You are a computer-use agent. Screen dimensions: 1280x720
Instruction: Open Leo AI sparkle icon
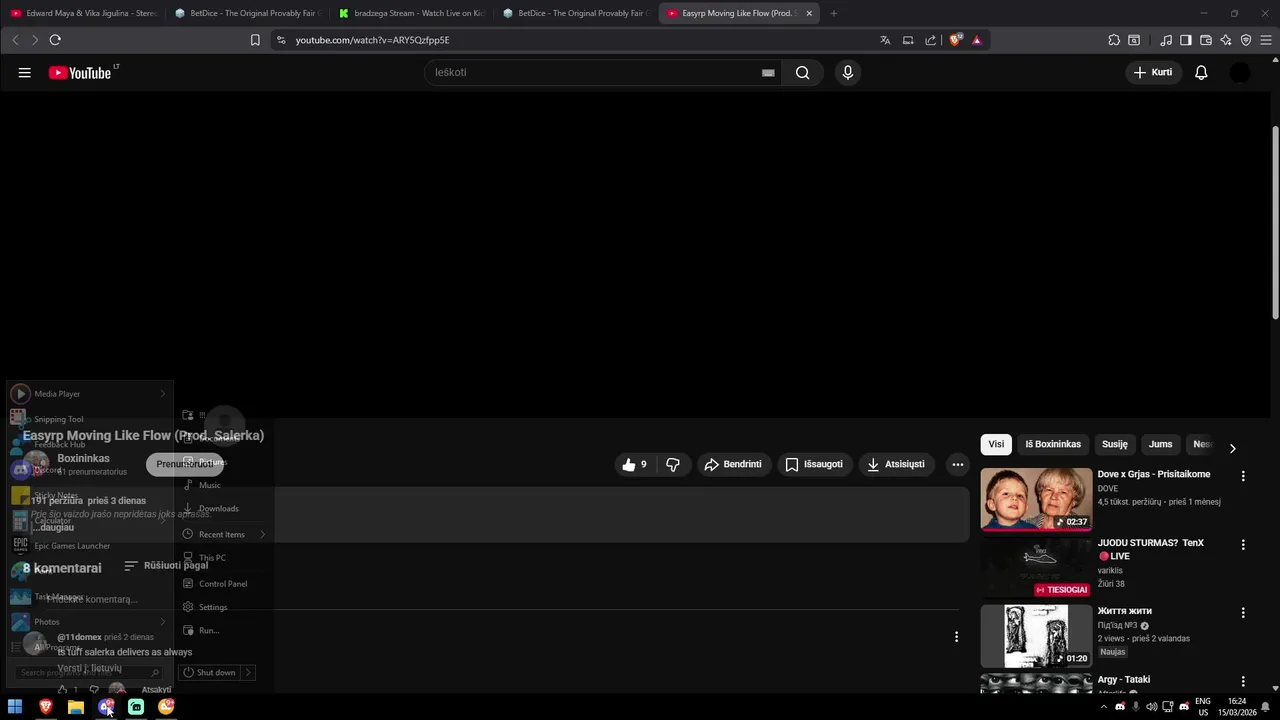click(1226, 40)
